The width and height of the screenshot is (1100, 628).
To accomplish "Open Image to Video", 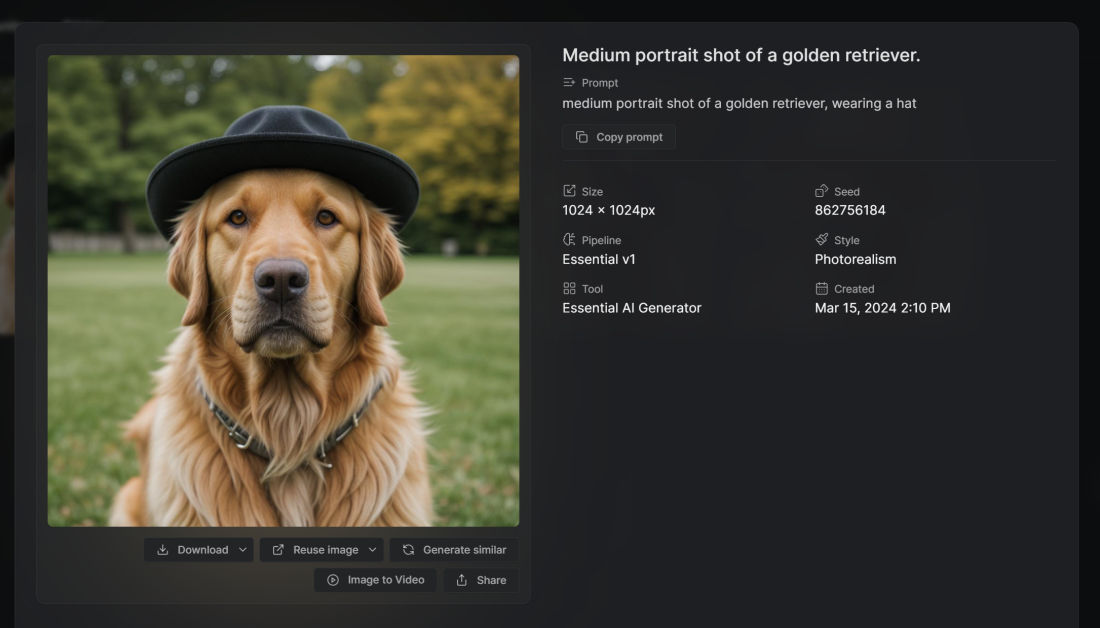I will pos(375,580).
